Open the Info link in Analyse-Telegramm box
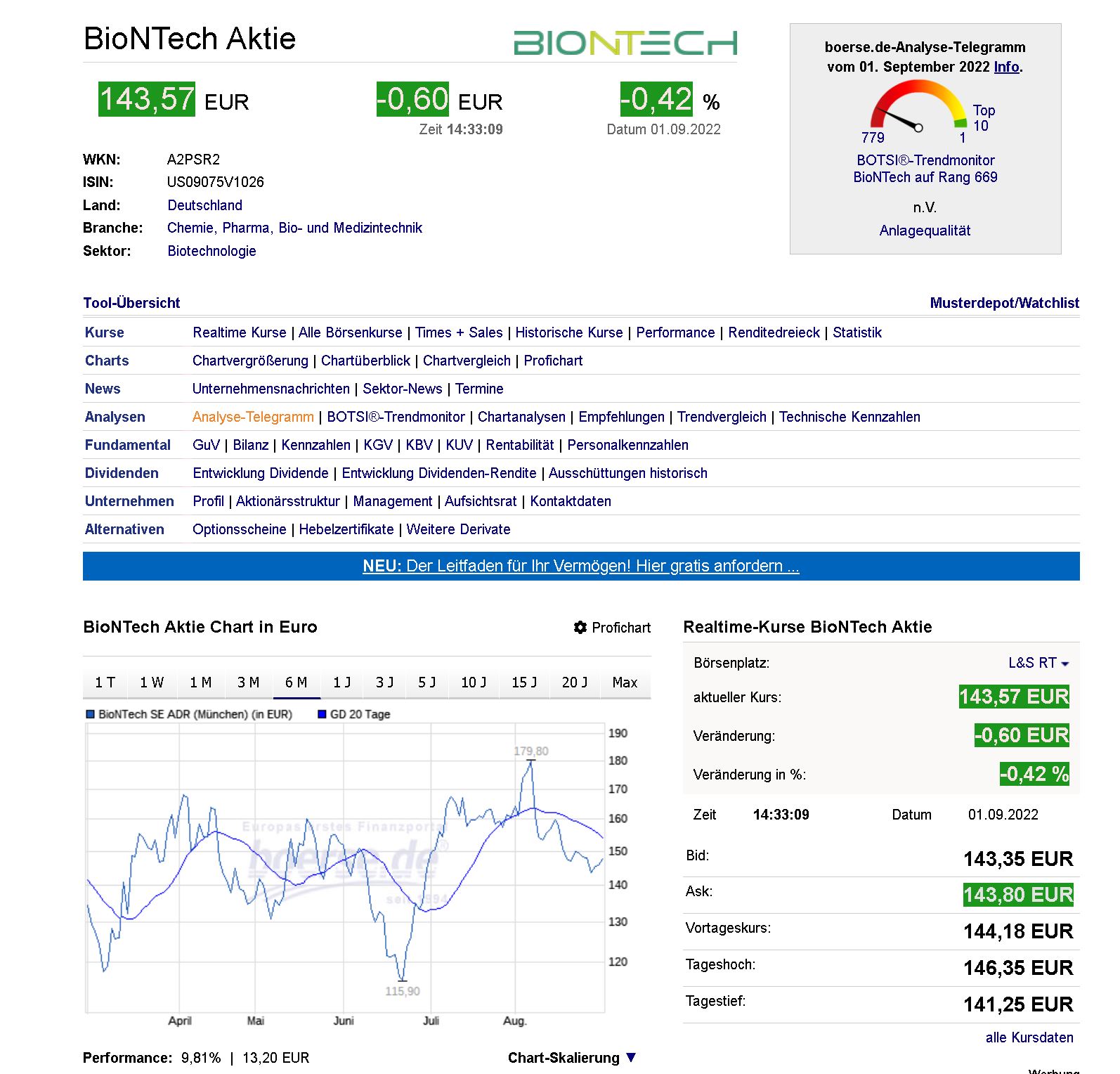This screenshot has height=1074, width=1120. click(x=1006, y=67)
